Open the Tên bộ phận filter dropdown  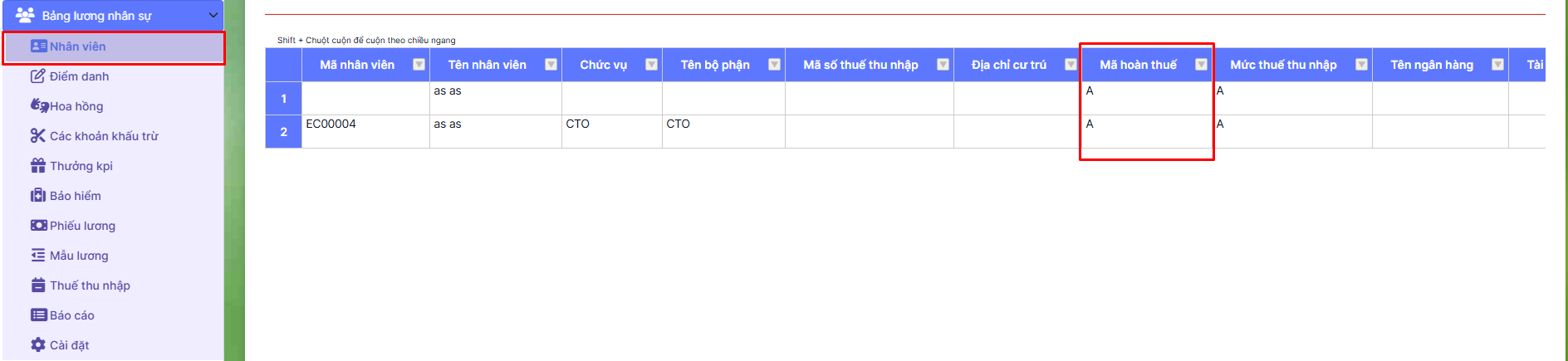coord(774,65)
